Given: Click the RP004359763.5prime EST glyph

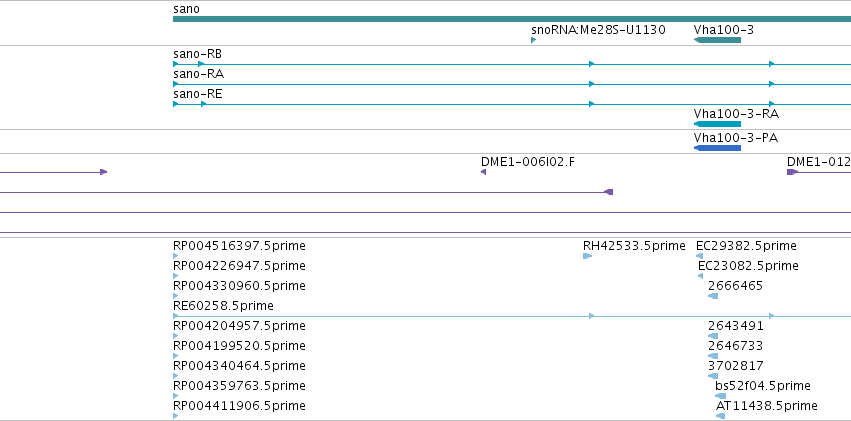Looking at the screenshot, I should tap(175, 396).
